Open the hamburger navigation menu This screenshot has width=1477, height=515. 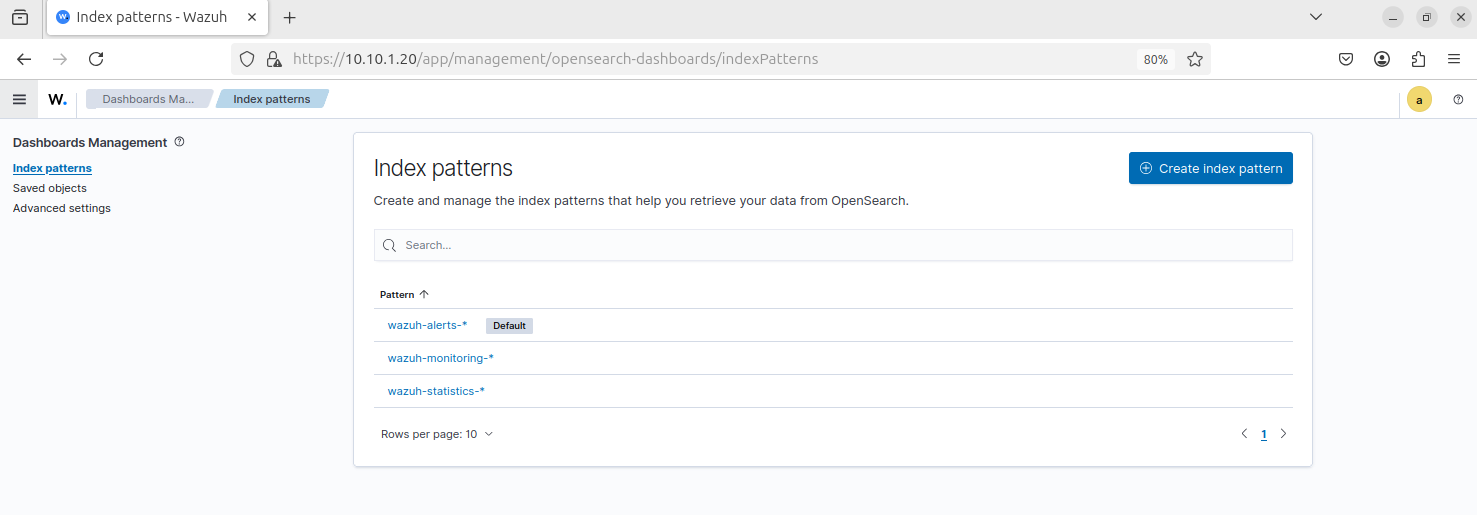coord(19,99)
